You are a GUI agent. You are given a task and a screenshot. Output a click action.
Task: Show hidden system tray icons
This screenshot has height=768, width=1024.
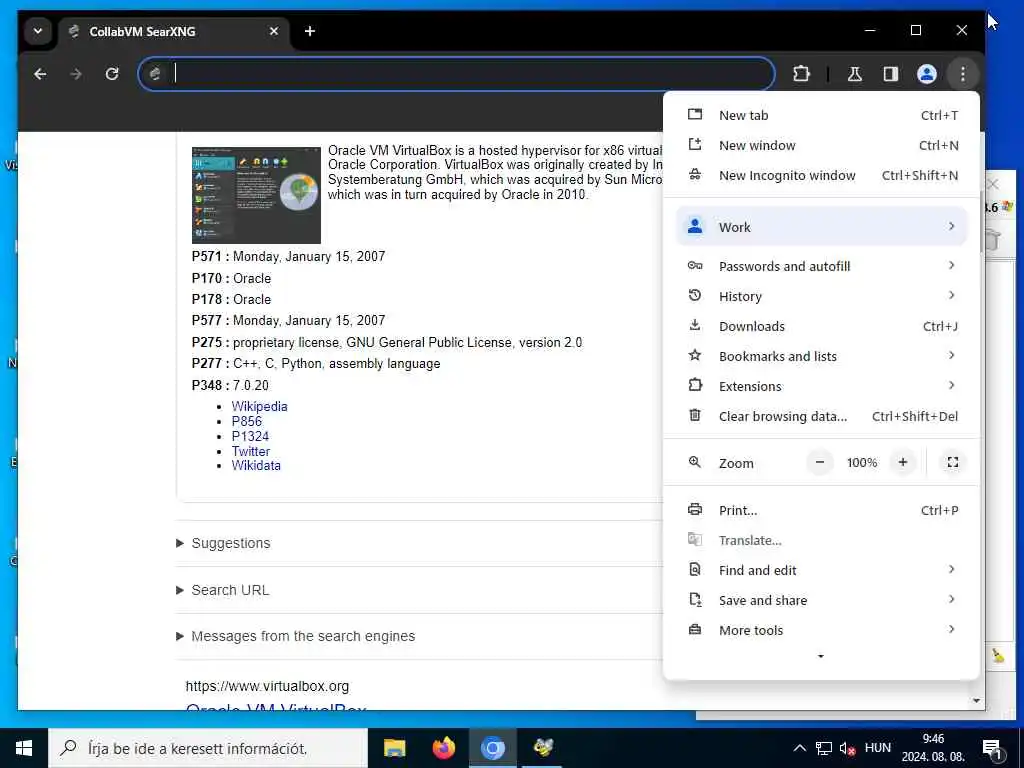(799, 748)
